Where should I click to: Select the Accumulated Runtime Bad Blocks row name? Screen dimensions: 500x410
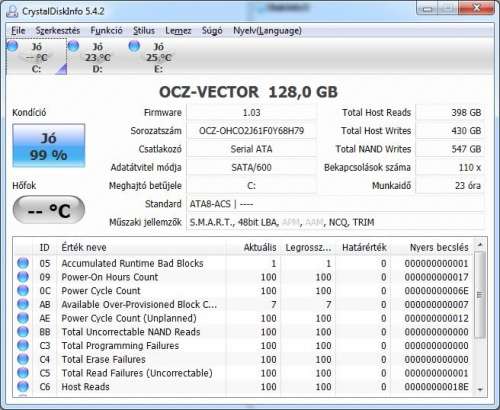pos(132,263)
